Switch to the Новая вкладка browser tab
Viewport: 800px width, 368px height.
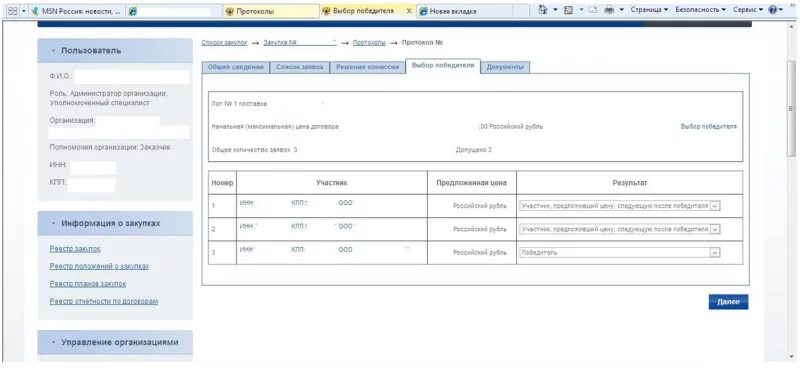point(464,11)
